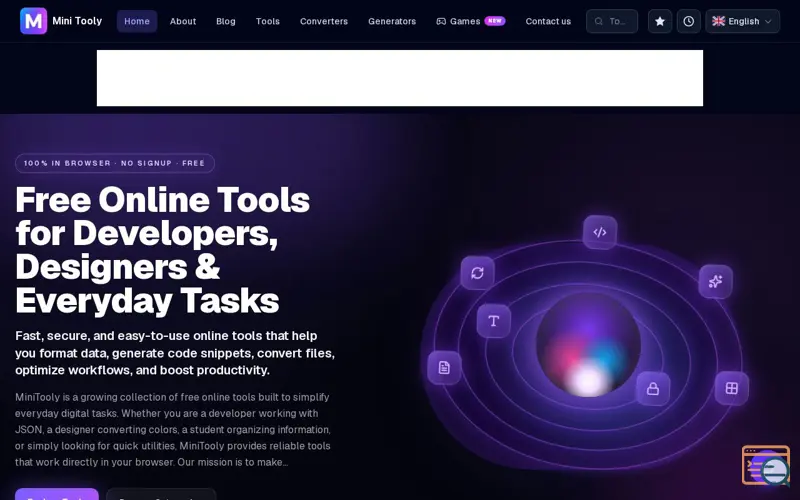The height and width of the screenshot is (500, 800).
Task: Click the grid layout orbit icon
Action: 732,388
